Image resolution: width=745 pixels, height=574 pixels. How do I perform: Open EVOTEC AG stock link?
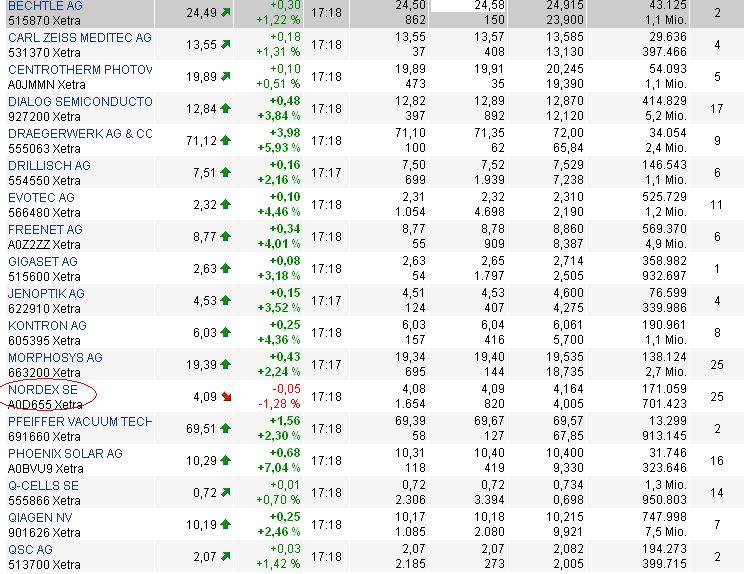41,198
